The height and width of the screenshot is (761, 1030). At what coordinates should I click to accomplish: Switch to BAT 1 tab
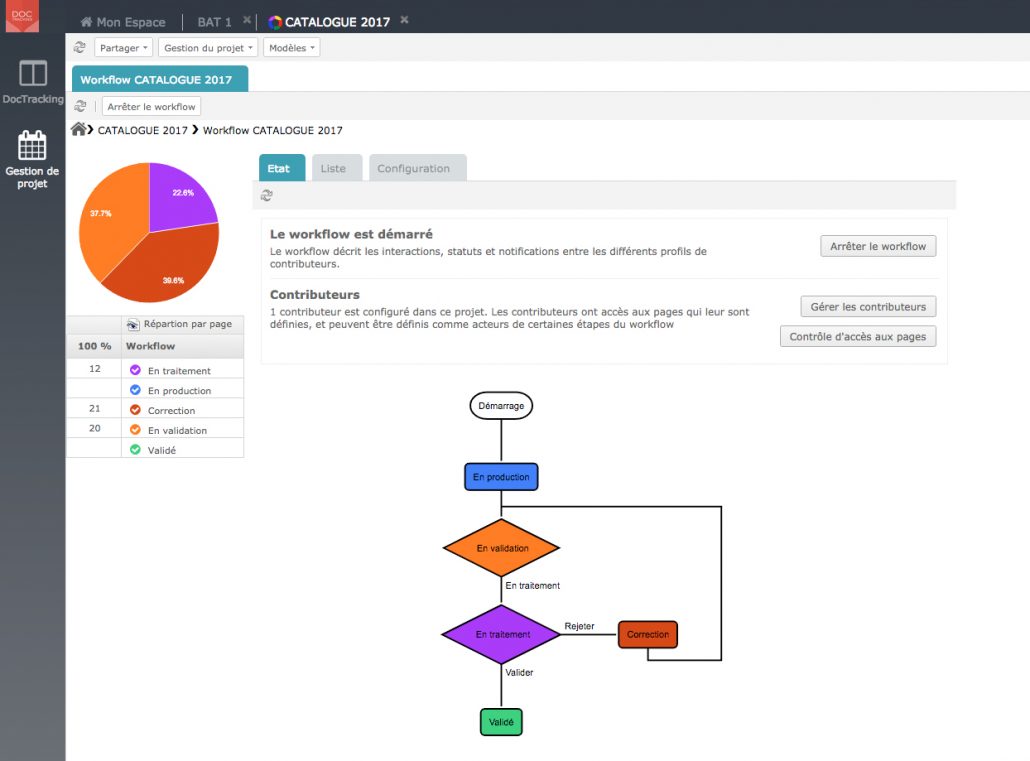click(214, 22)
